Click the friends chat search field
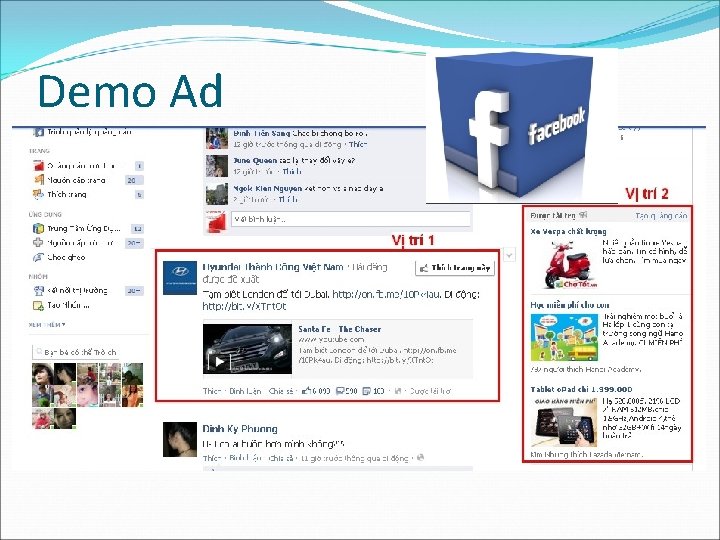This screenshot has height=540, width=720. pos(76,352)
